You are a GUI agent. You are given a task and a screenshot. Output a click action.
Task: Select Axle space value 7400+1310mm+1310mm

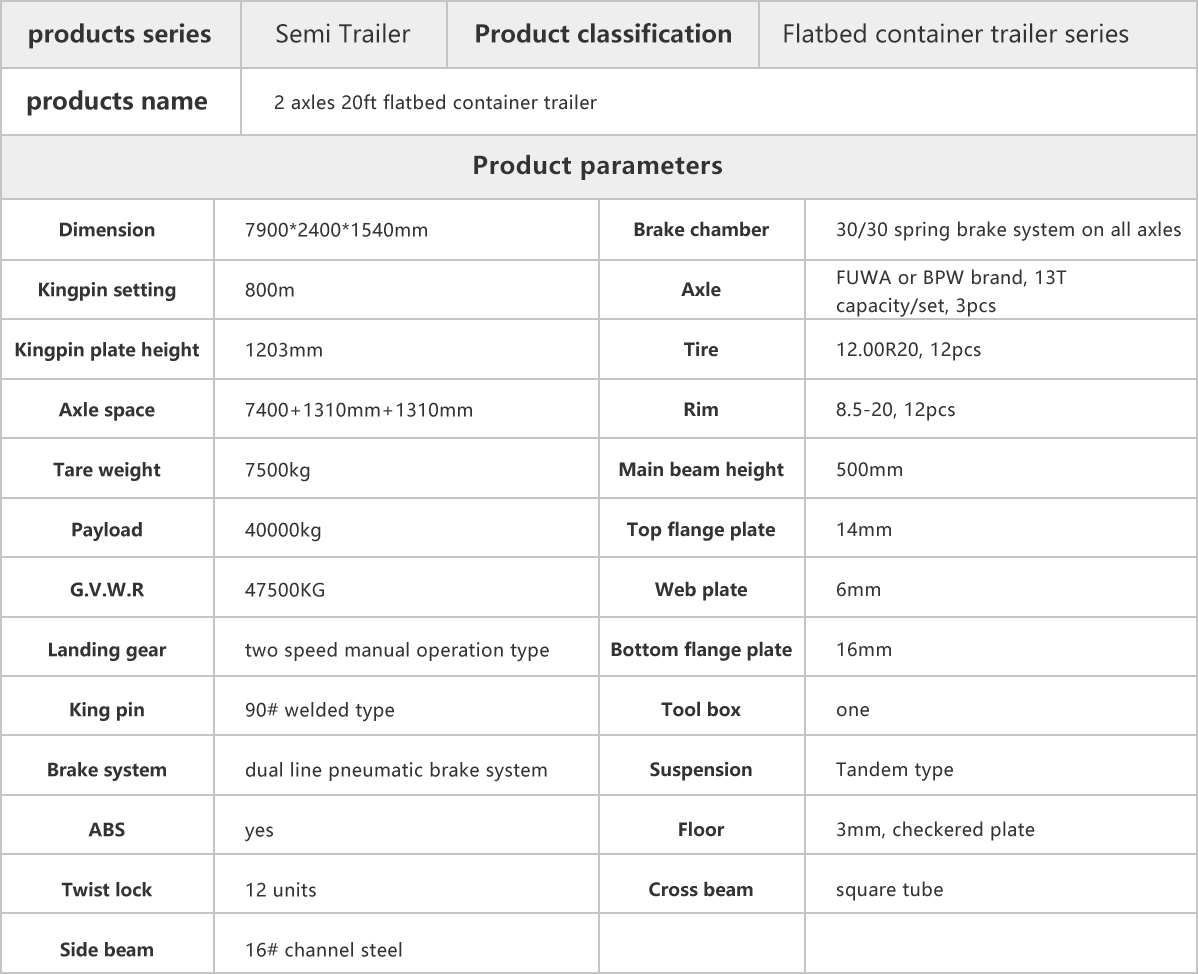tap(358, 410)
